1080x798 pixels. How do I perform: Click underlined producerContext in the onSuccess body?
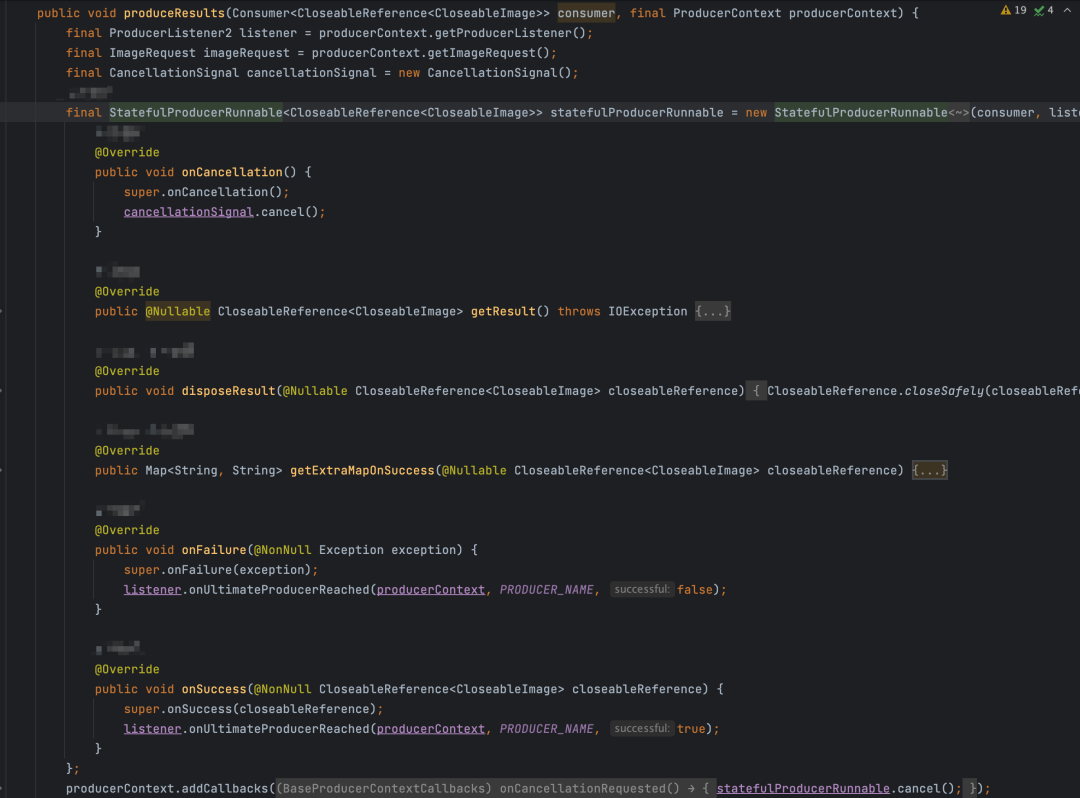point(430,729)
